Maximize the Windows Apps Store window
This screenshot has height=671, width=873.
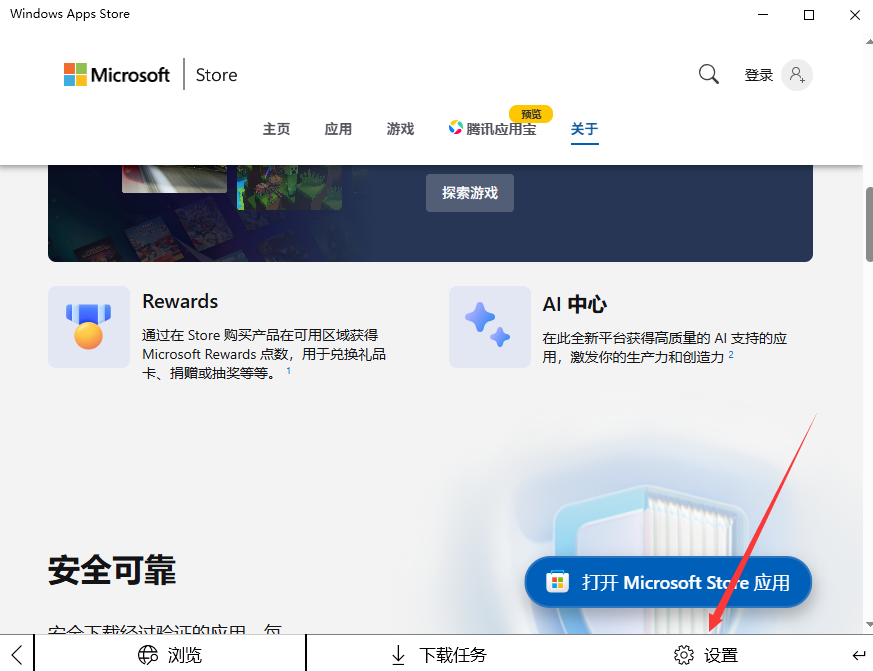click(x=809, y=14)
